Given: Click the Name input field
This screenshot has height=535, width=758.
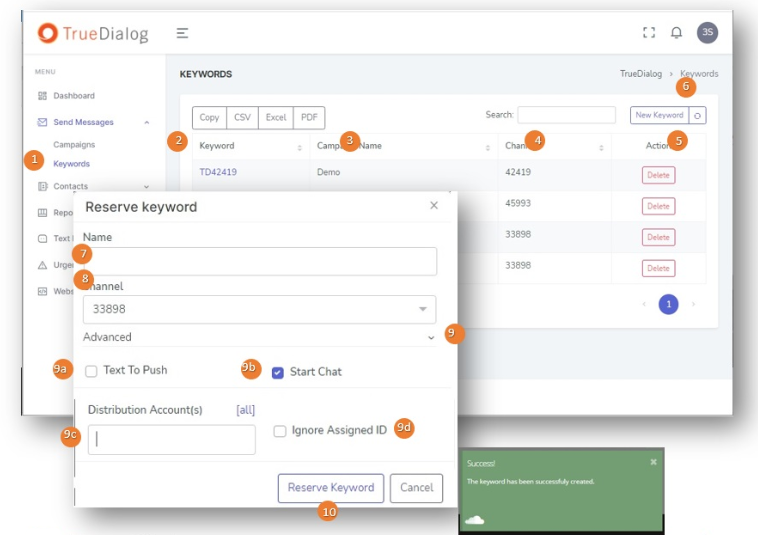Looking at the screenshot, I should (x=259, y=262).
